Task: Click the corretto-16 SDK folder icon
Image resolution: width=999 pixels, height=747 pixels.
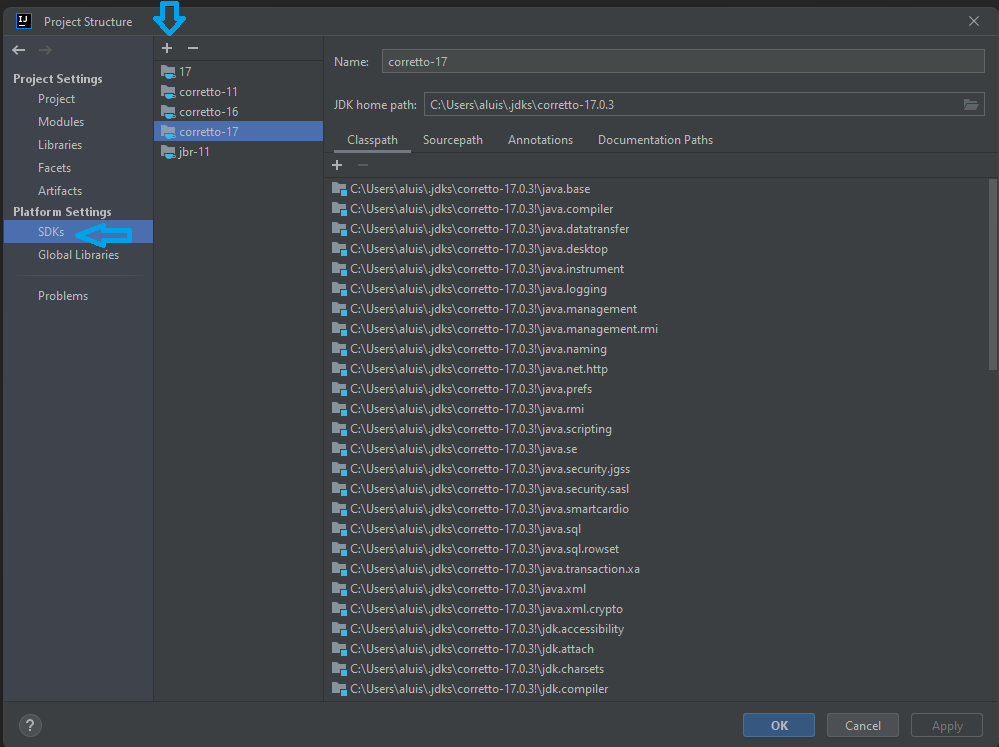Action: point(168,112)
